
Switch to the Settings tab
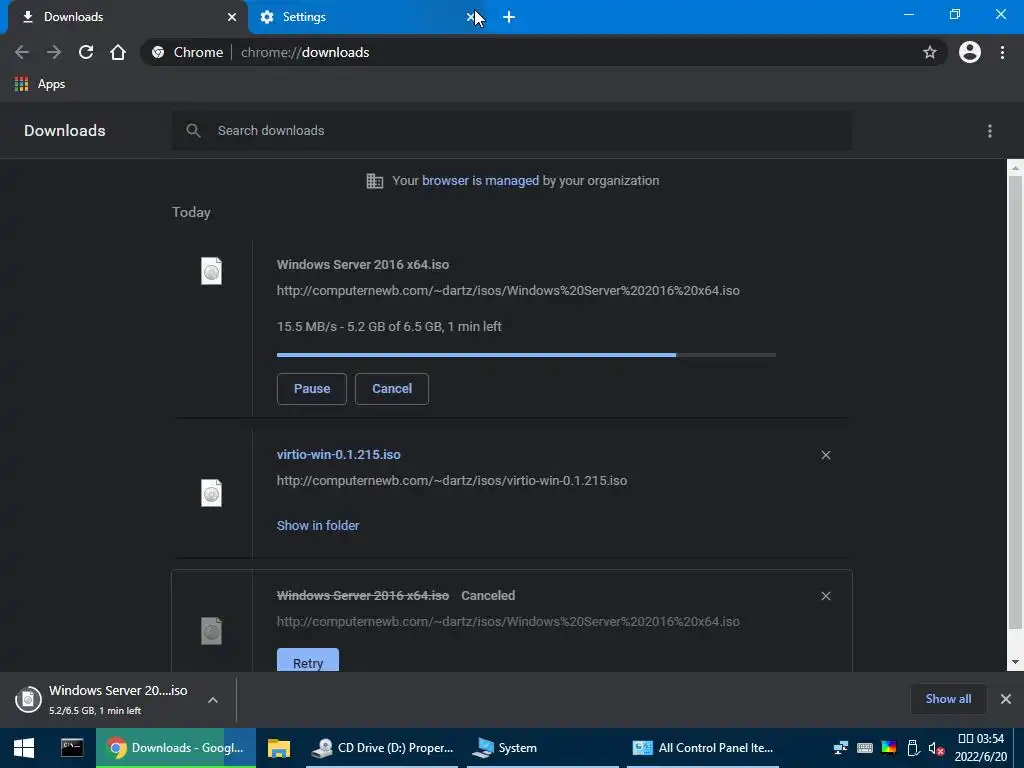(366, 17)
